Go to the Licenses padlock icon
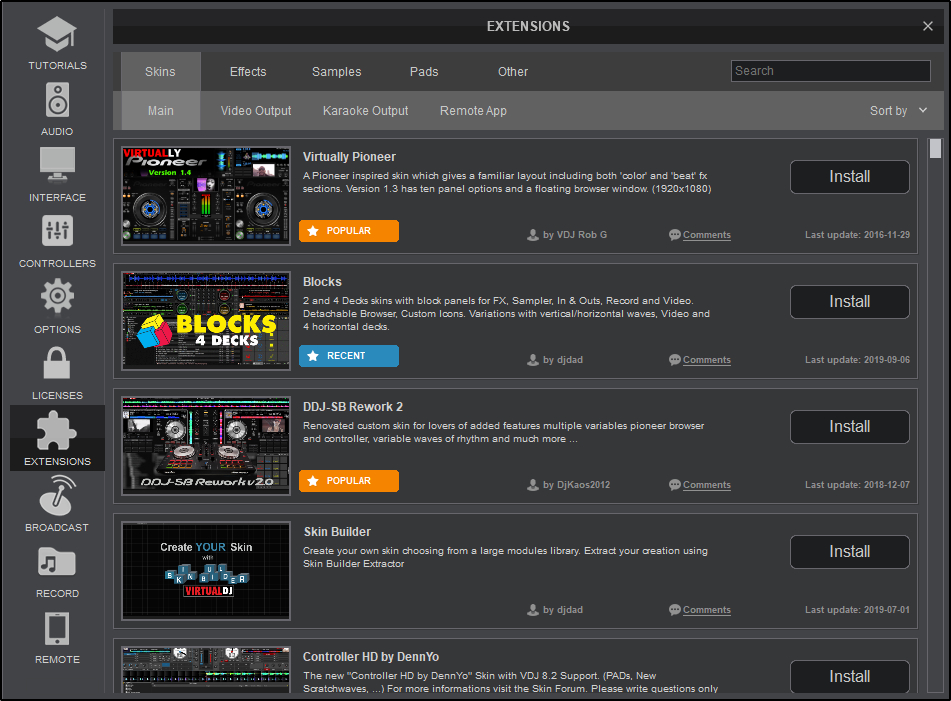The image size is (951, 701). pos(57,364)
